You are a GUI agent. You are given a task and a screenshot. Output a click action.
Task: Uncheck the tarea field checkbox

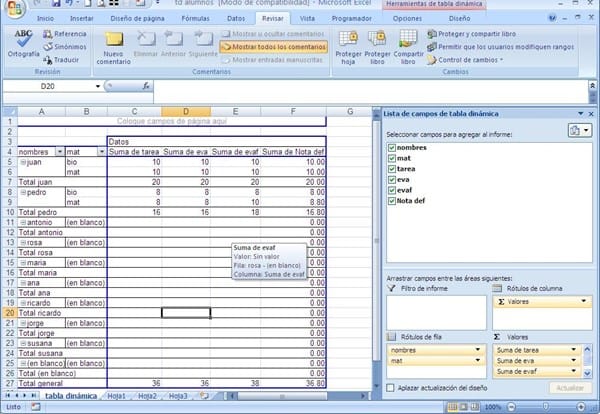(391, 169)
